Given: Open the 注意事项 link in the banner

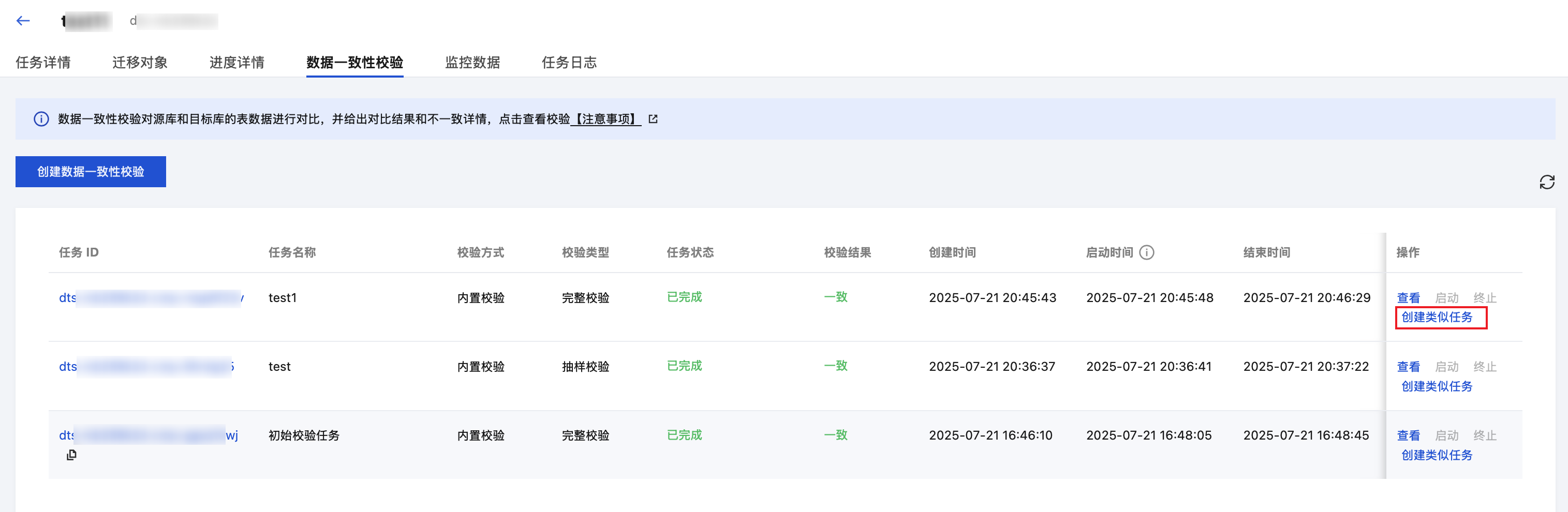Looking at the screenshot, I should (605, 119).
